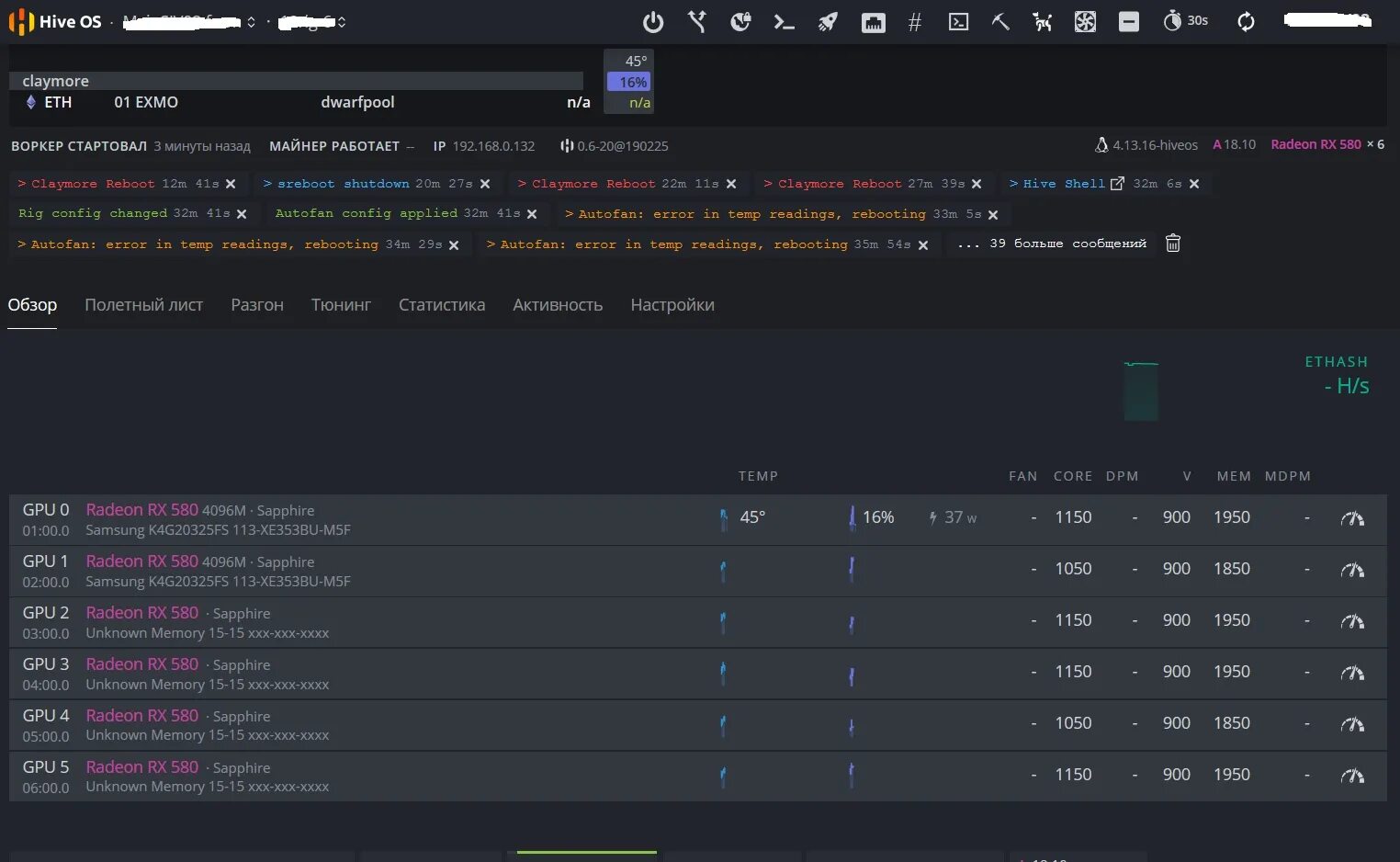Viewport: 1400px width, 862px height.
Task: Click the pickaxe miner actions icon
Action: (x=1000, y=22)
